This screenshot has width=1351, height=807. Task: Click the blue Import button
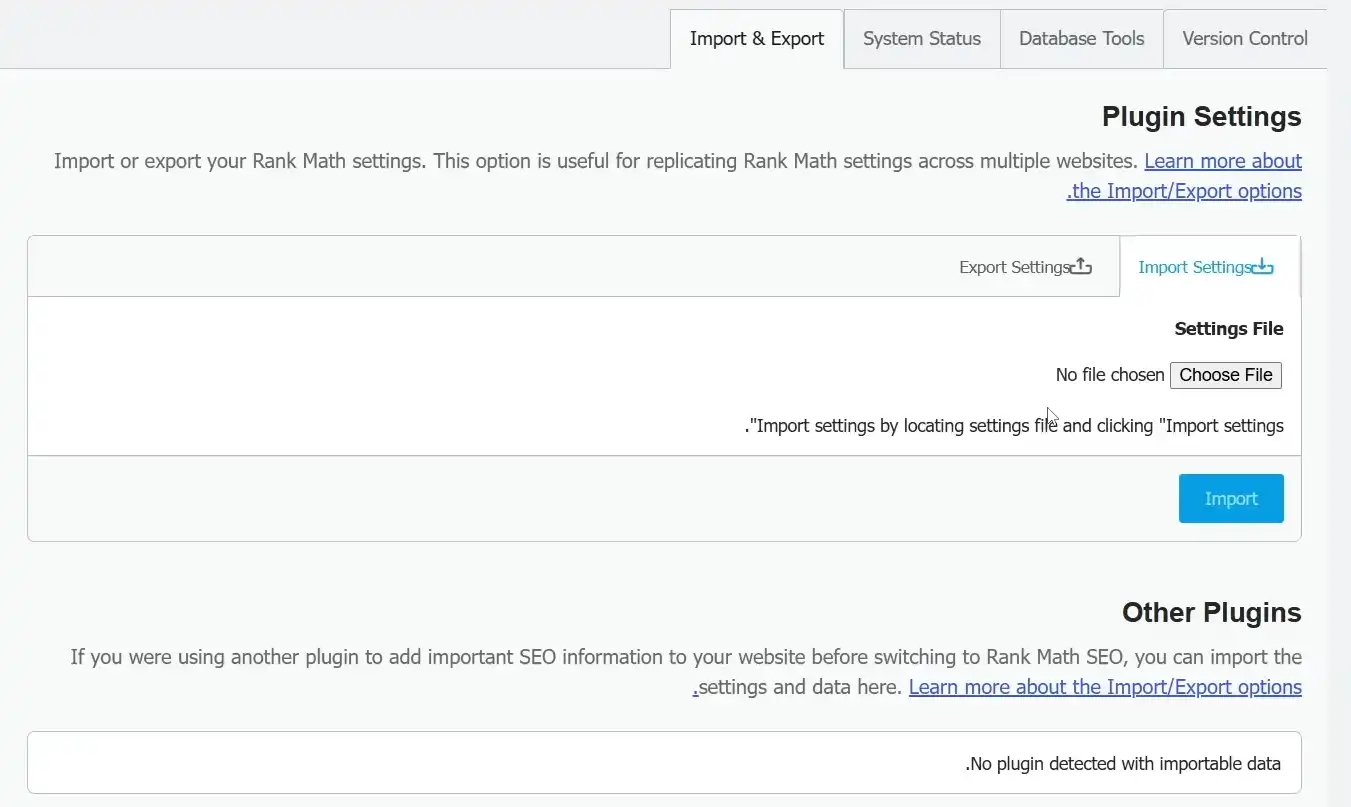(1231, 498)
